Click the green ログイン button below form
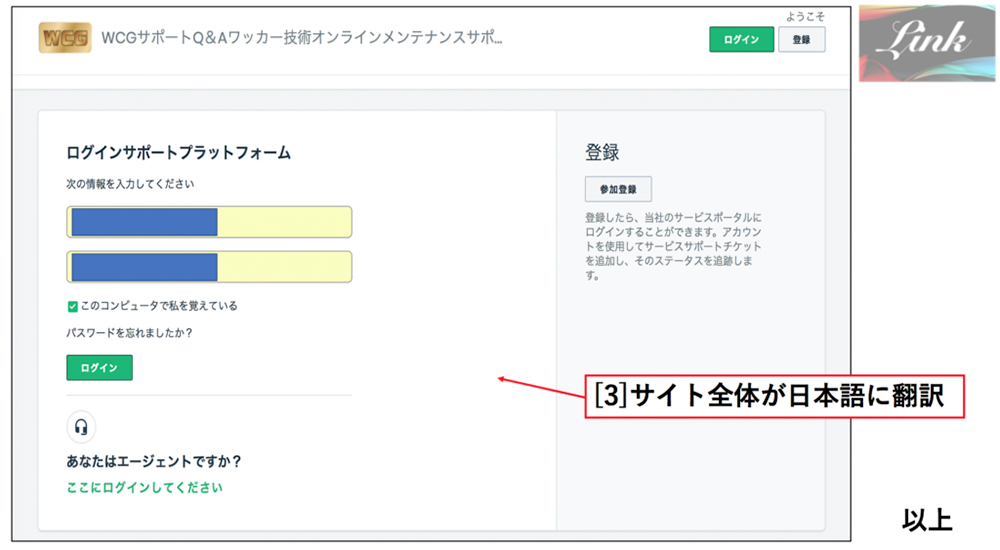This screenshot has width=1000, height=550. coord(99,368)
